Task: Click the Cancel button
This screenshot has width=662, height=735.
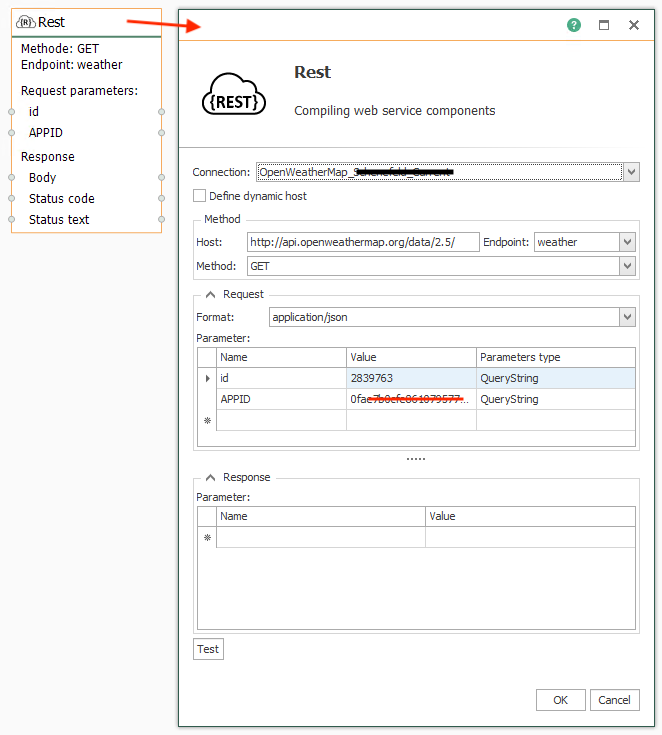Action: coord(614,700)
